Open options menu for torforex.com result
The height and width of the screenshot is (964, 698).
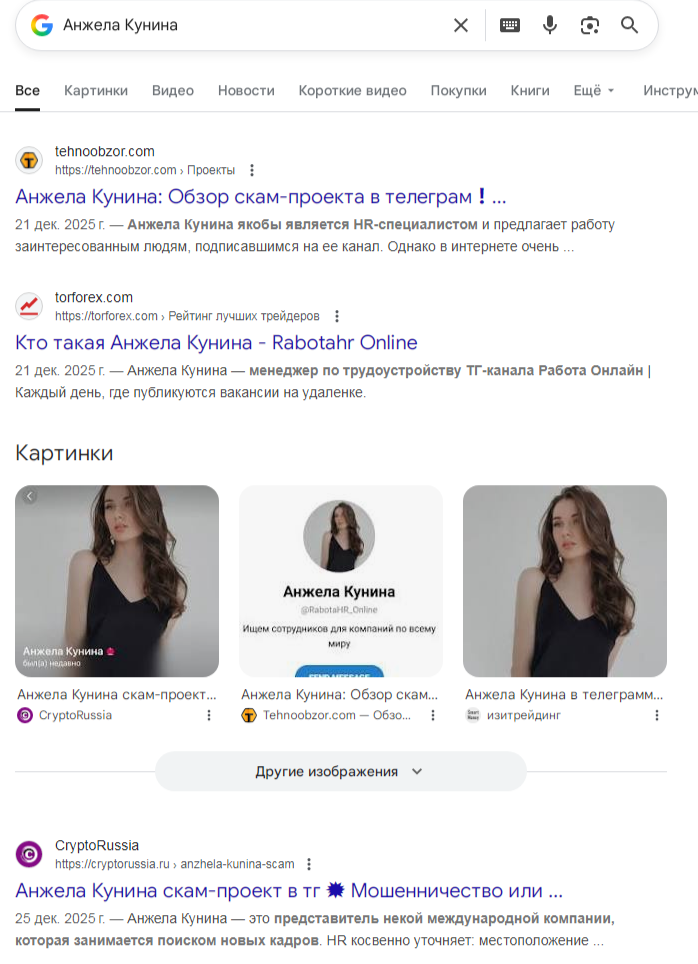click(337, 316)
